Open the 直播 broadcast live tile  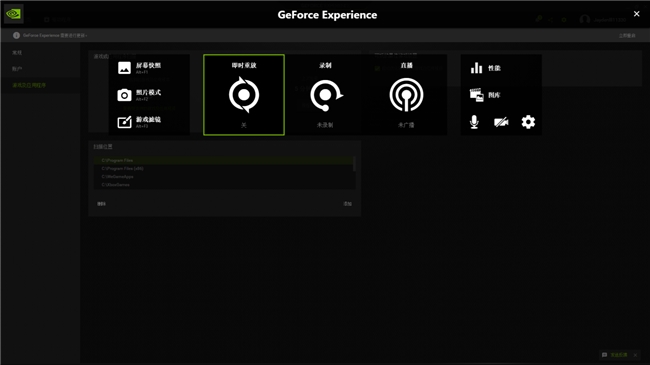tap(406, 95)
